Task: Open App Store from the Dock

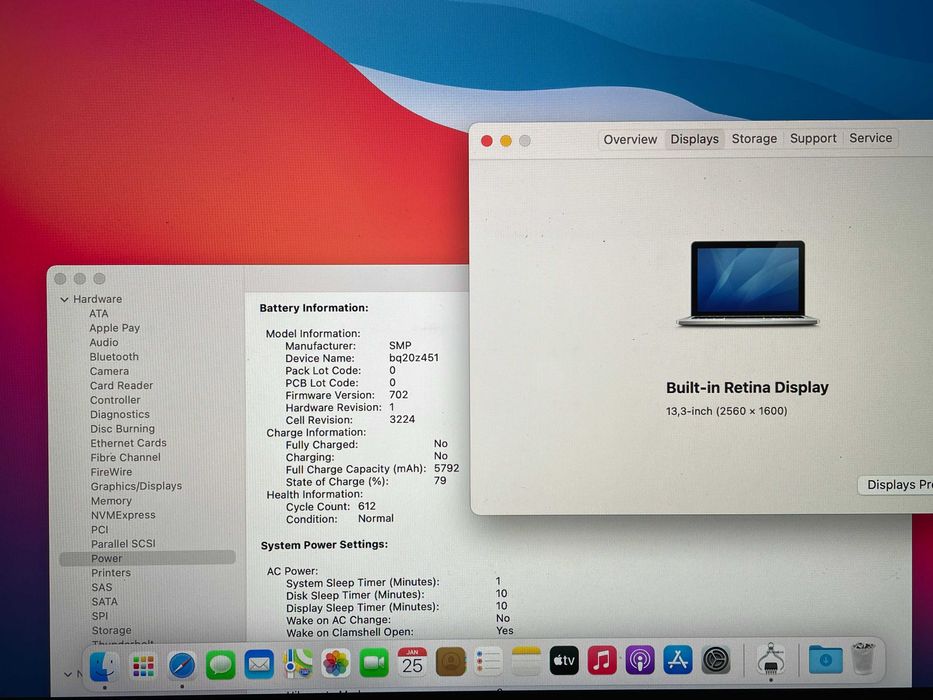Action: click(678, 659)
